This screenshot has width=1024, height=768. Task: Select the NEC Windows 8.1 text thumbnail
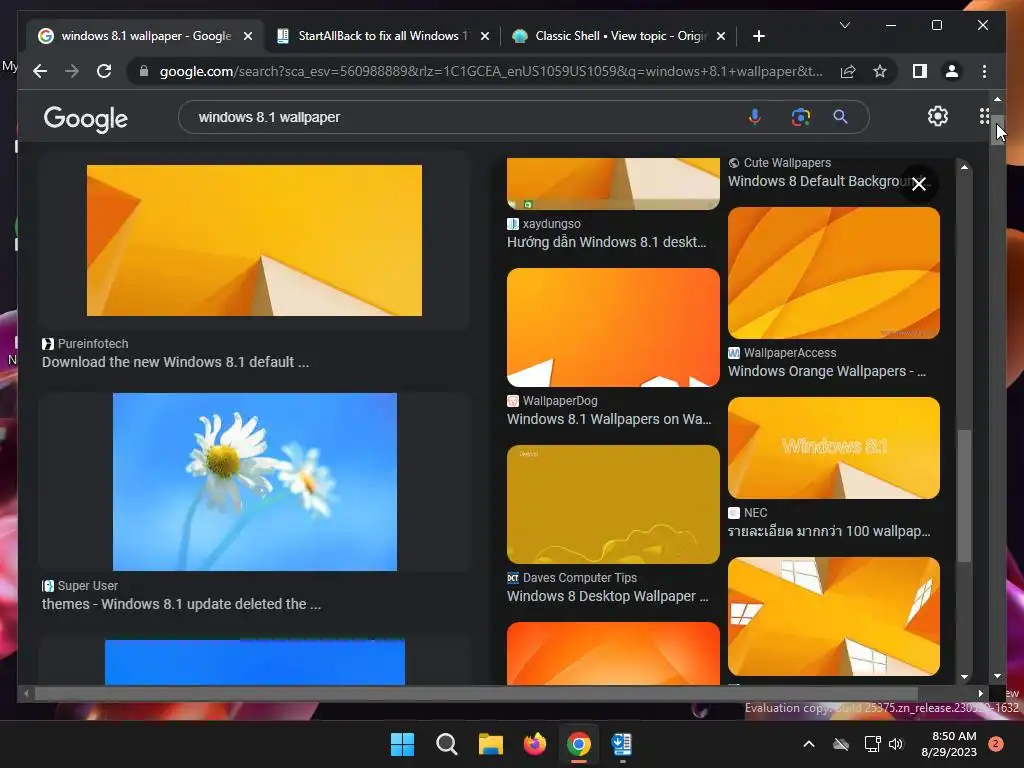click(834, 448)
